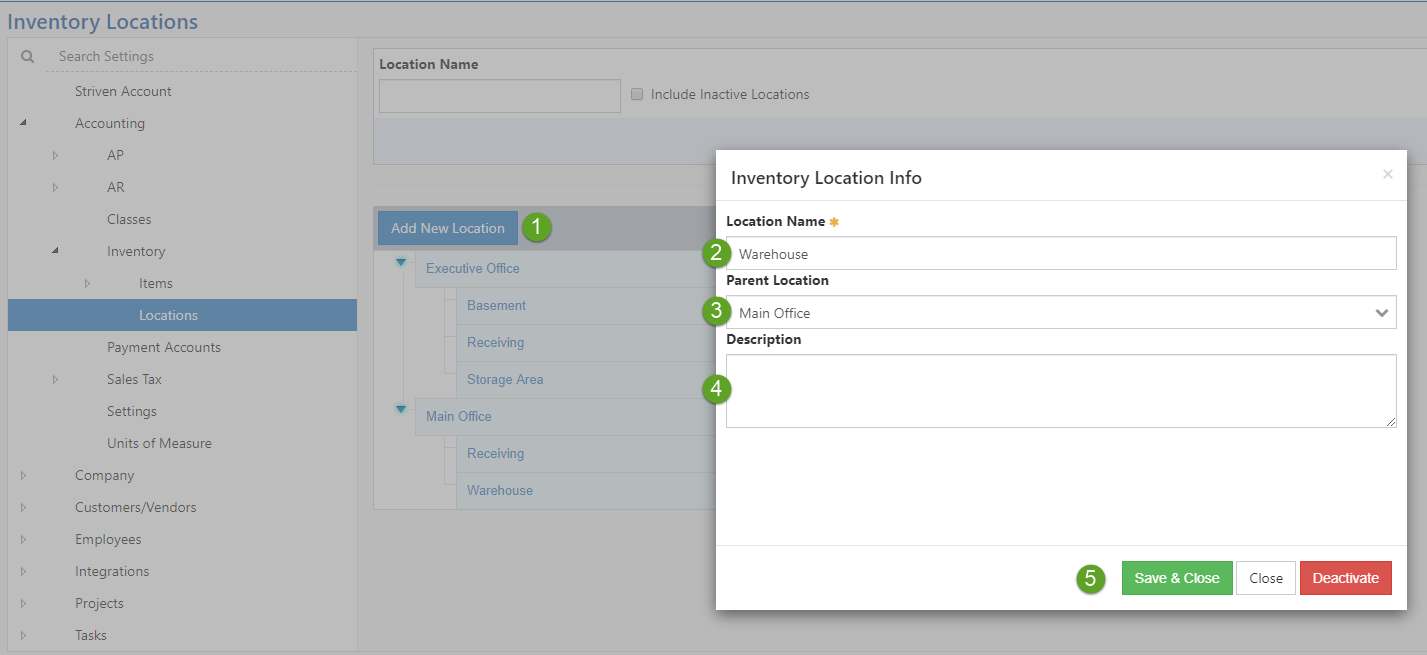Collapse the Main Office location tree

pyautogui.click(x=400, y=409)
